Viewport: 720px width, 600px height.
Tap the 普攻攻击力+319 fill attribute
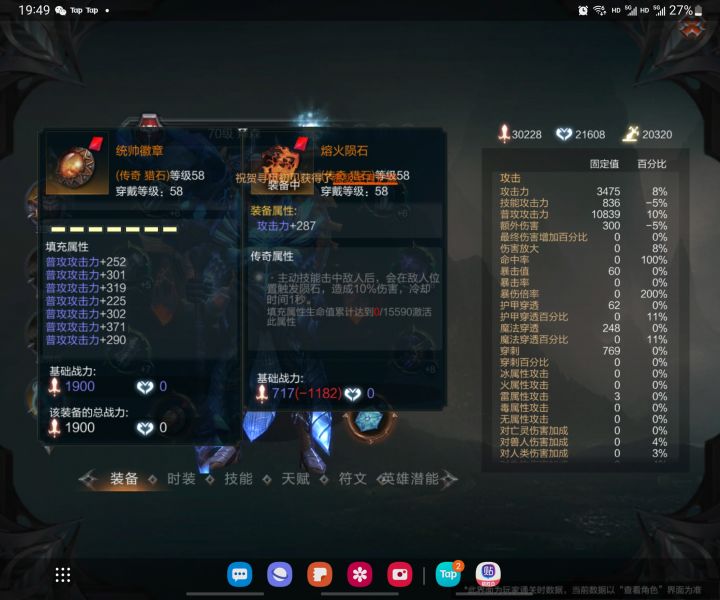point(86,288)
